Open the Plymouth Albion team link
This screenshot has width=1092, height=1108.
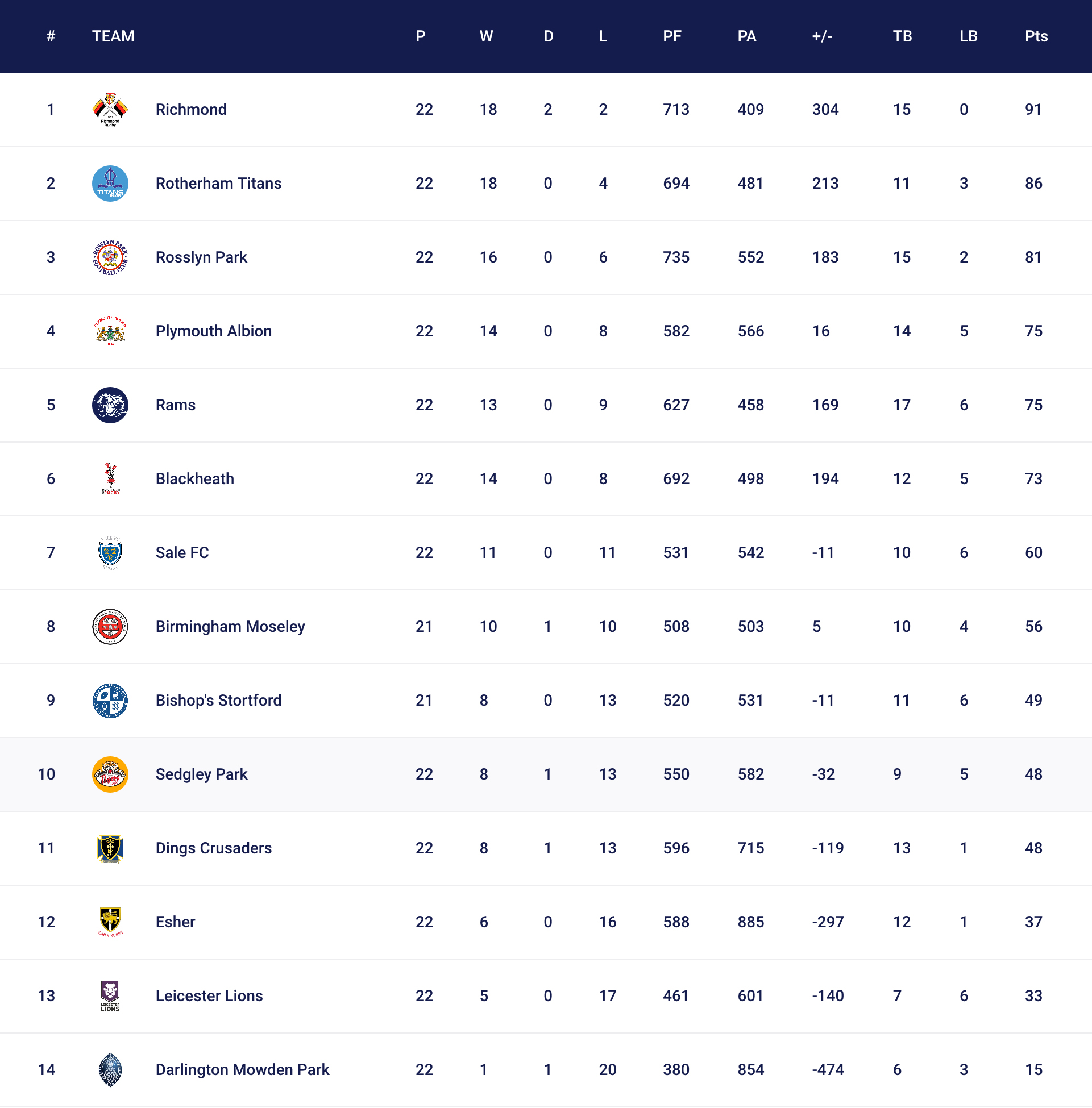(x=213, y=331)
